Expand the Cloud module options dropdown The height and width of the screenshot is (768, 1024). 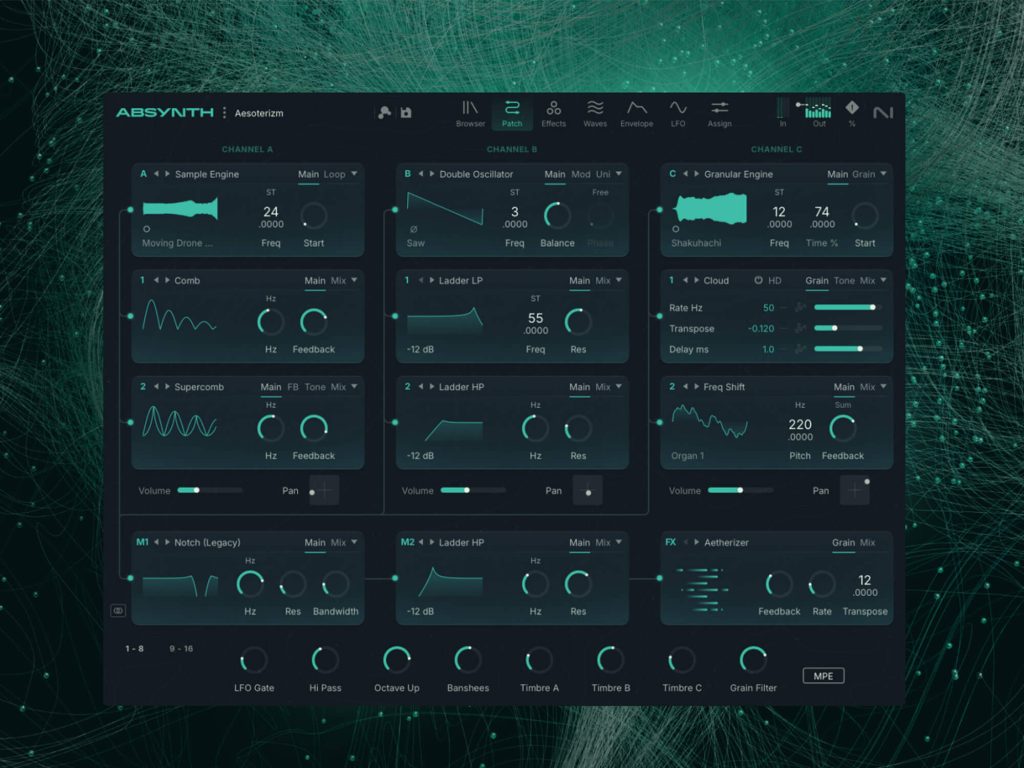883,280
